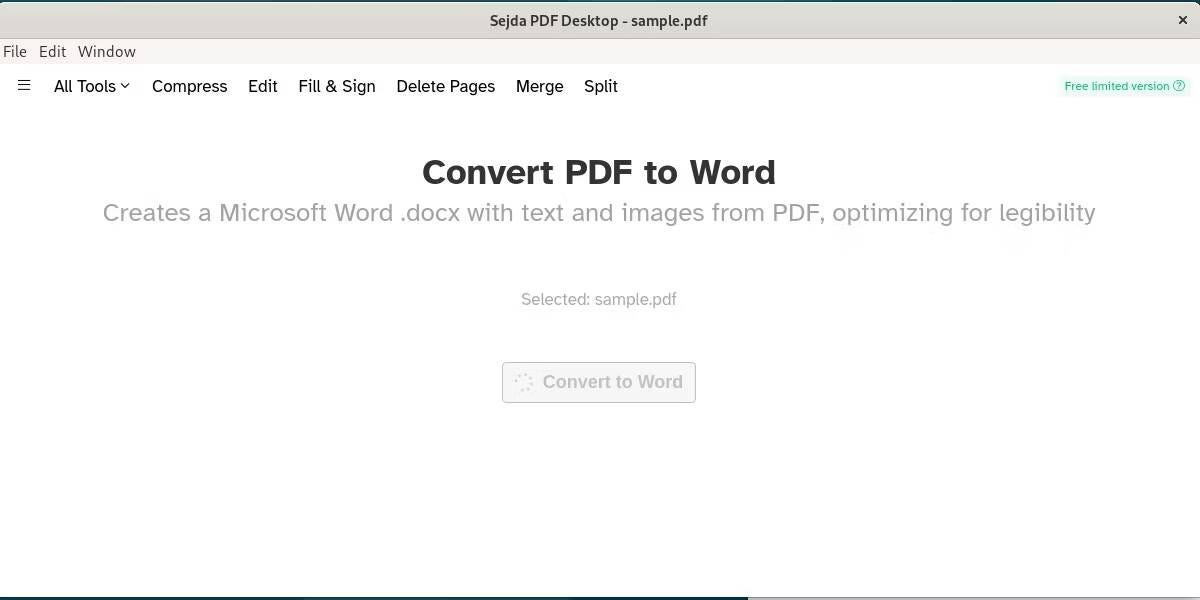Screen dimensions: 1200x600
Task: Open the Window menu
Action: (x=106, y=51)
